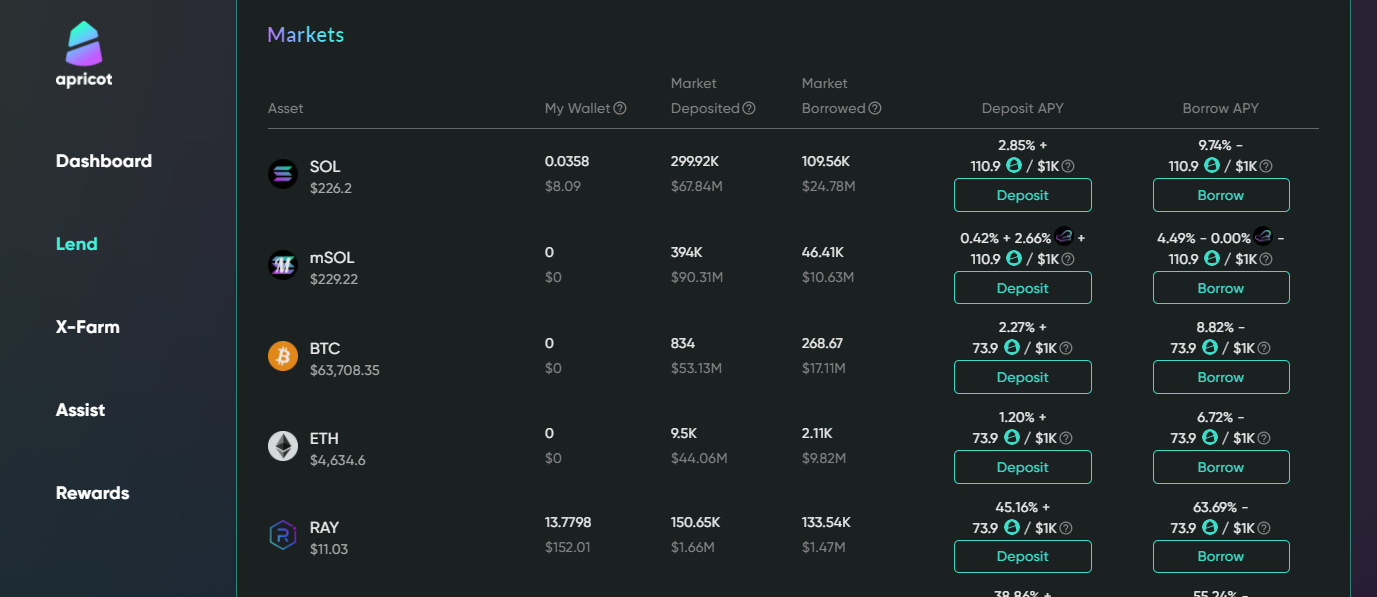Viewport: 1377px width, 597px height.
Task: Click the mSOL token icon
Action: [x=283, y=265]
